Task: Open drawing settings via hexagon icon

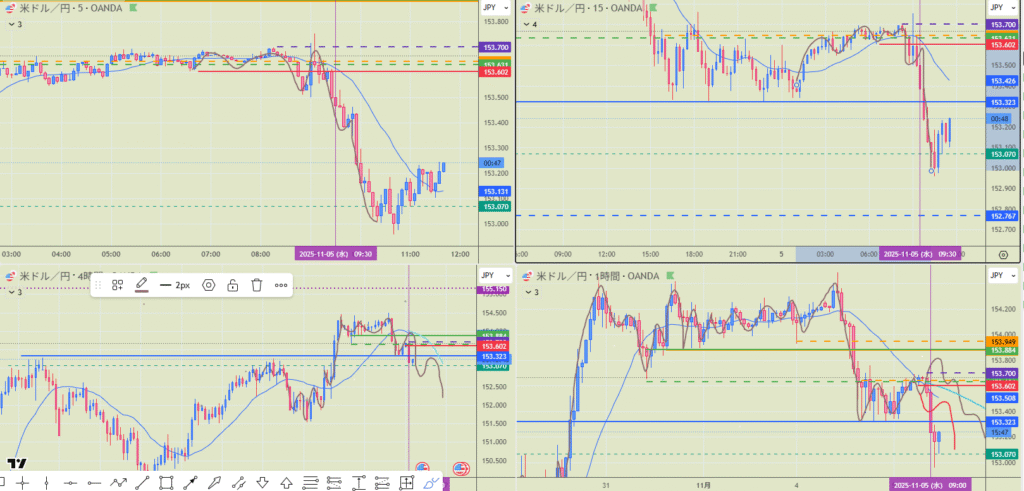Action: pyautogui.click(x=209, y=285)
